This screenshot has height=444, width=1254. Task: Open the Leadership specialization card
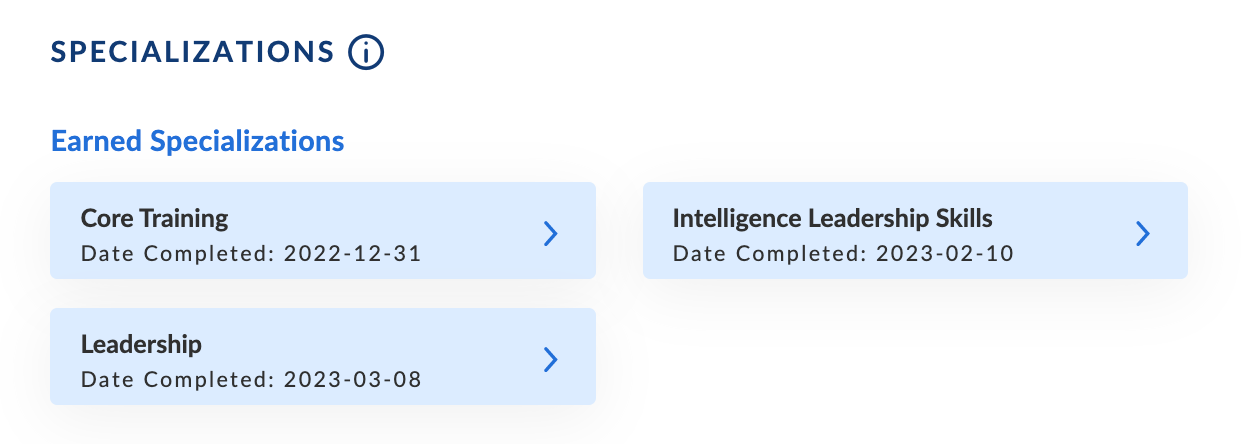coord(322,356)
